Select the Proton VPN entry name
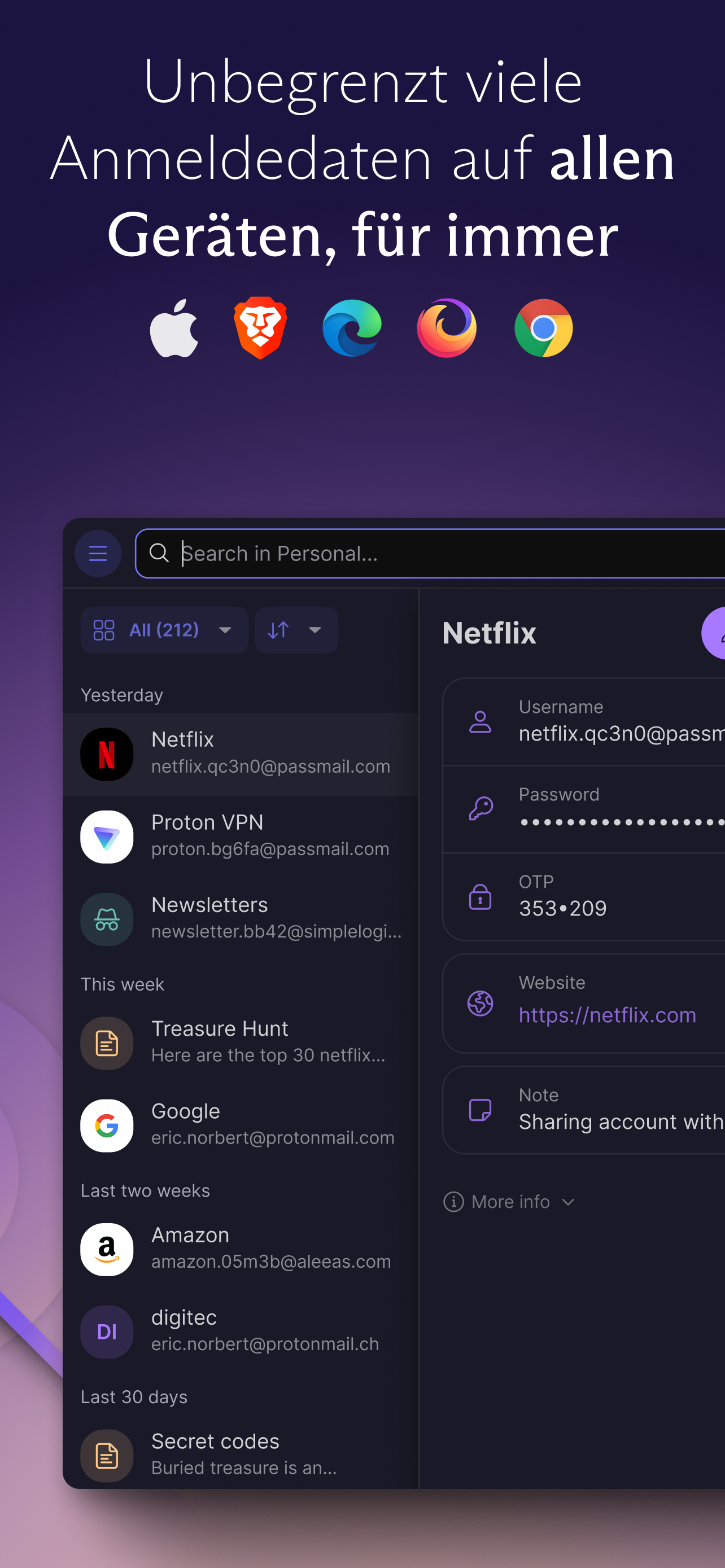Viewport: 725px width, 1568px height. (x=208, y=822)
